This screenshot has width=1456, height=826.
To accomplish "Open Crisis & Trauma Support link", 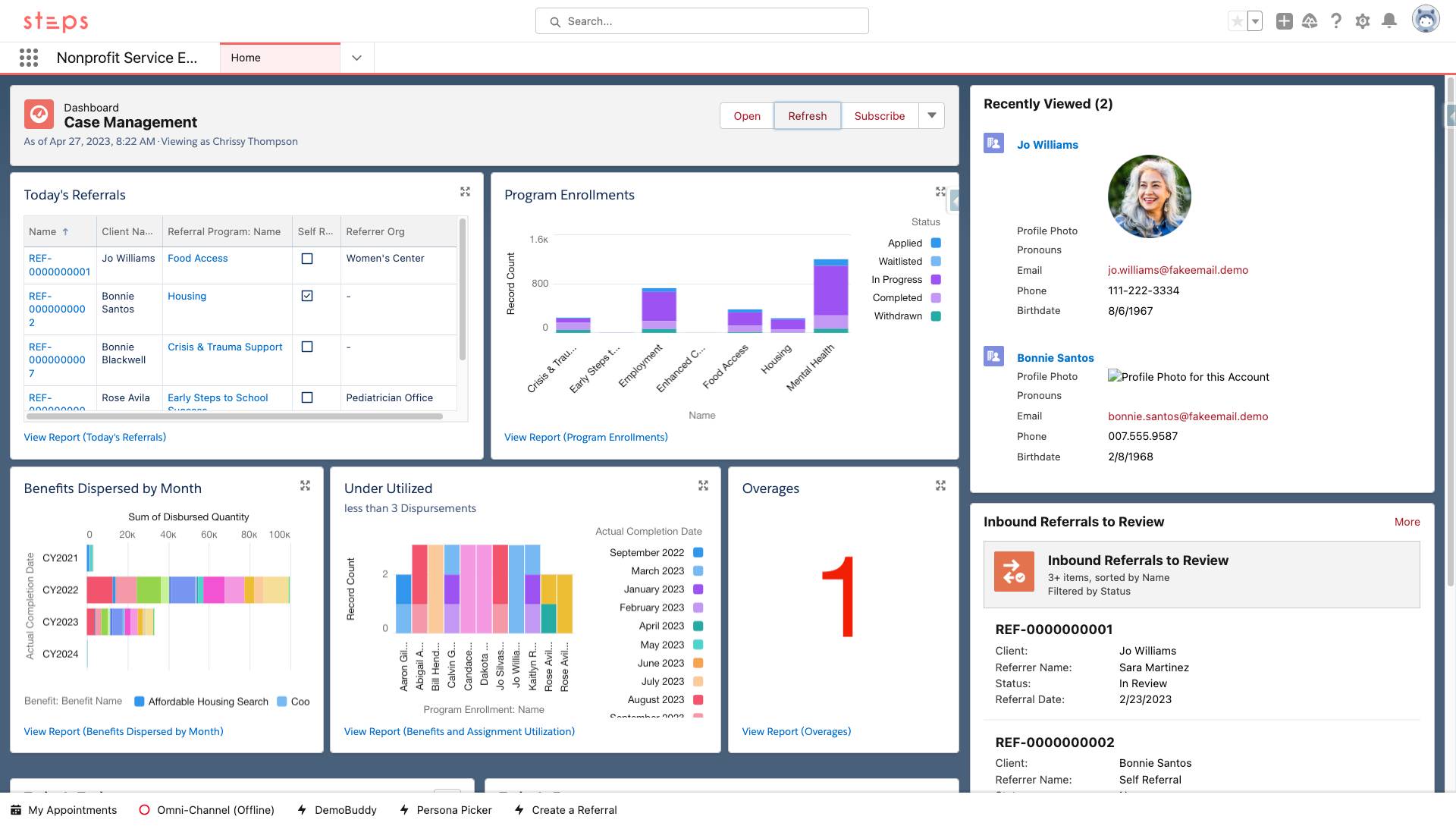I will [x=224, y=347].
